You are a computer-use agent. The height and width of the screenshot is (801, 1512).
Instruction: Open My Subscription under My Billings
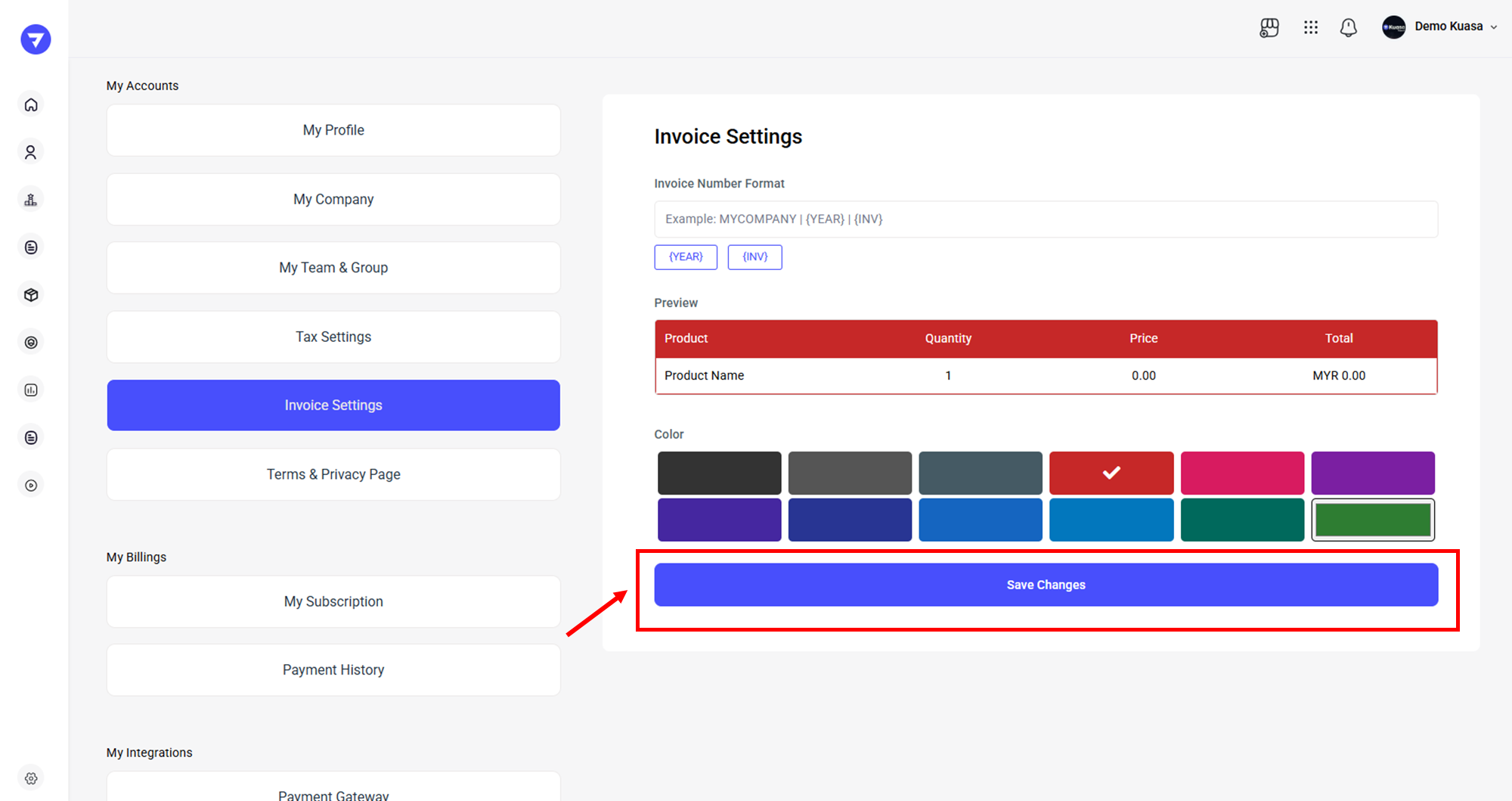pos(333,601)
